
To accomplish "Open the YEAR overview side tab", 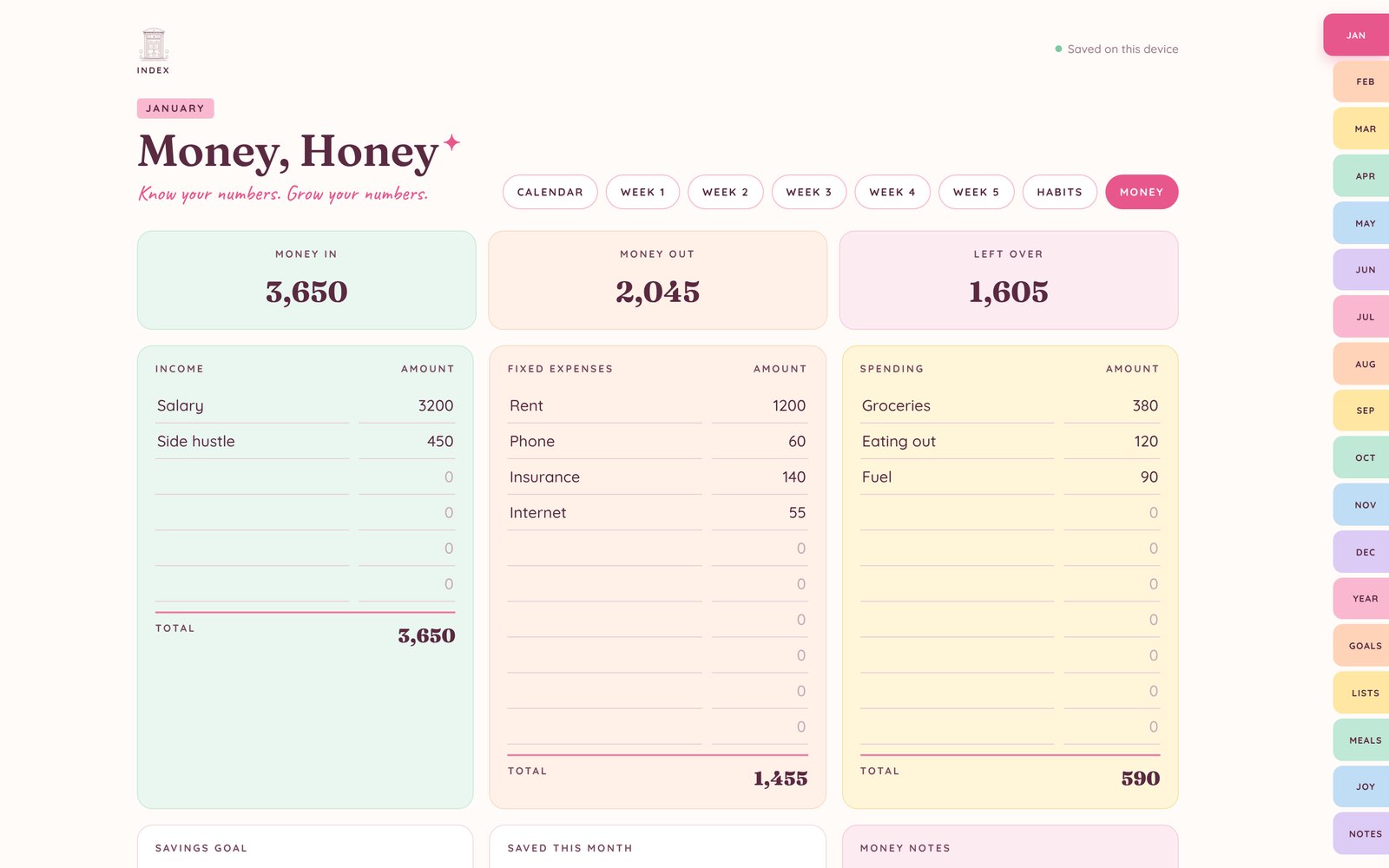I will [x=1361, y=599].
